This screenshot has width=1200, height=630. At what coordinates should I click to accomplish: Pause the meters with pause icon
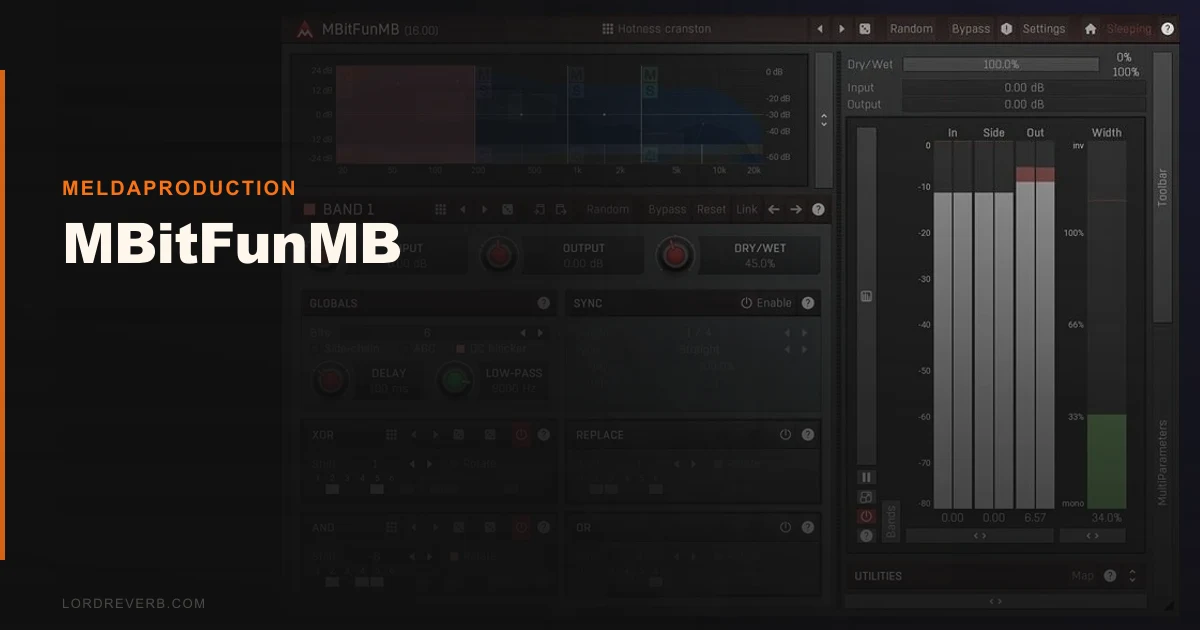coord(866,478)
